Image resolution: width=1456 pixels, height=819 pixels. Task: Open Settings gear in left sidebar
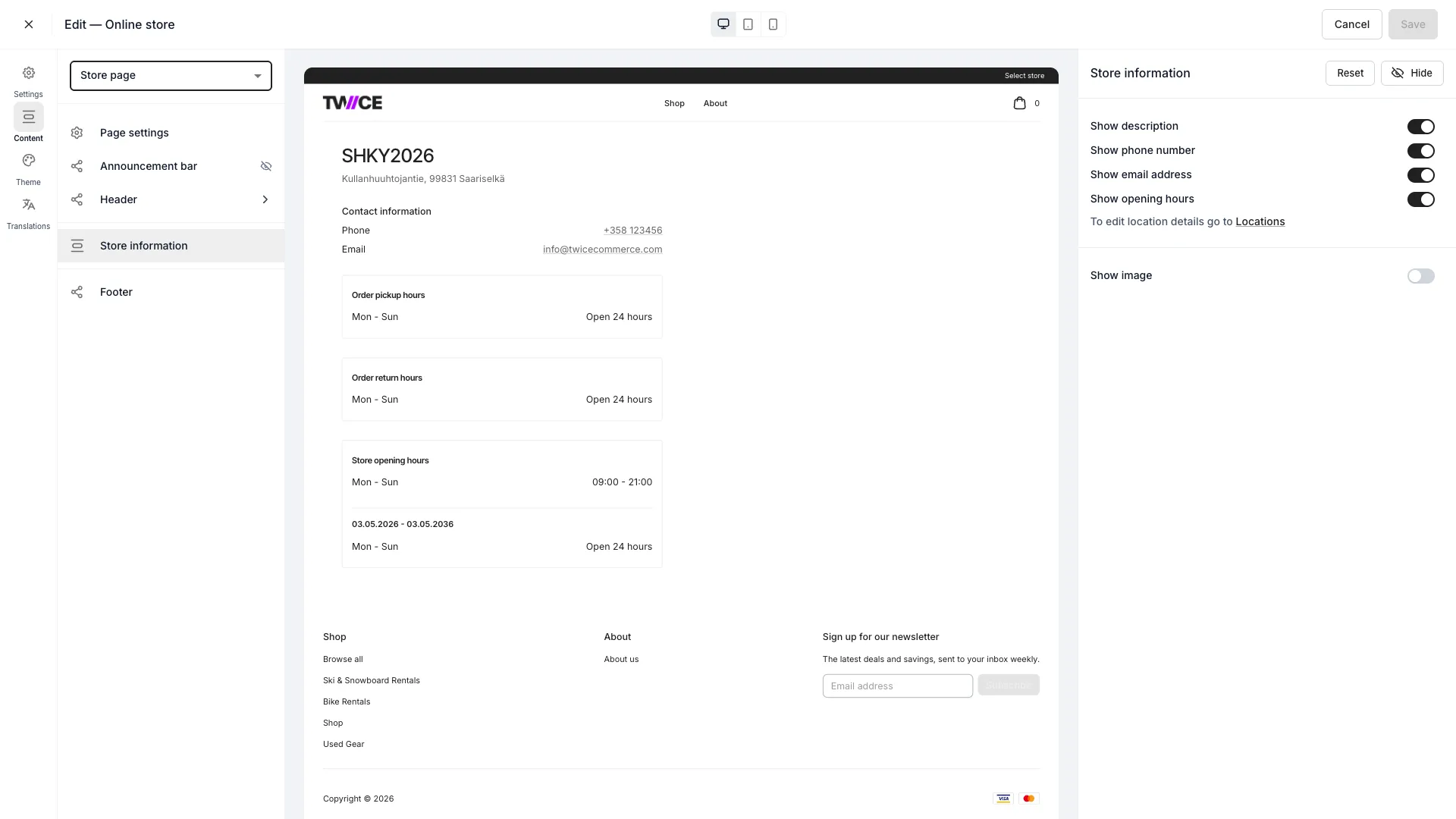[x=29, y=74]
